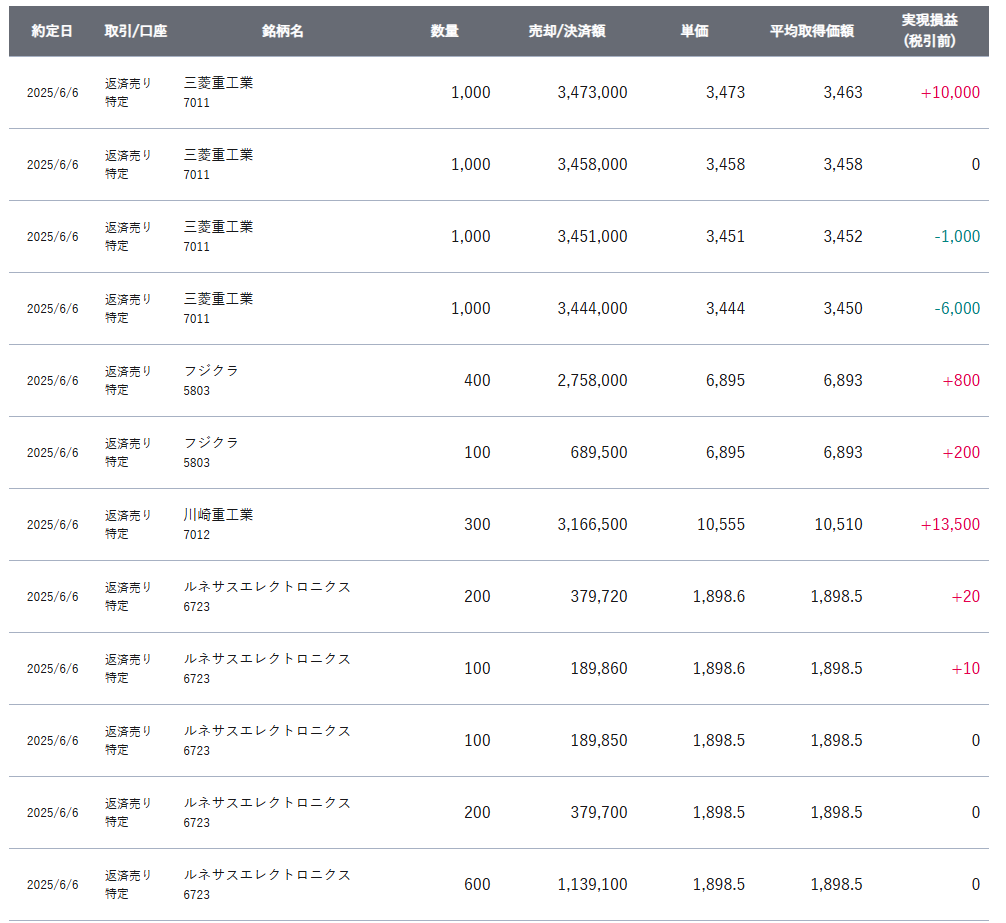Image resolution: width=1006 pixels, height=923 pixels.
Task: Select フジクラ in the 100-share row
Action: (211, 443)
